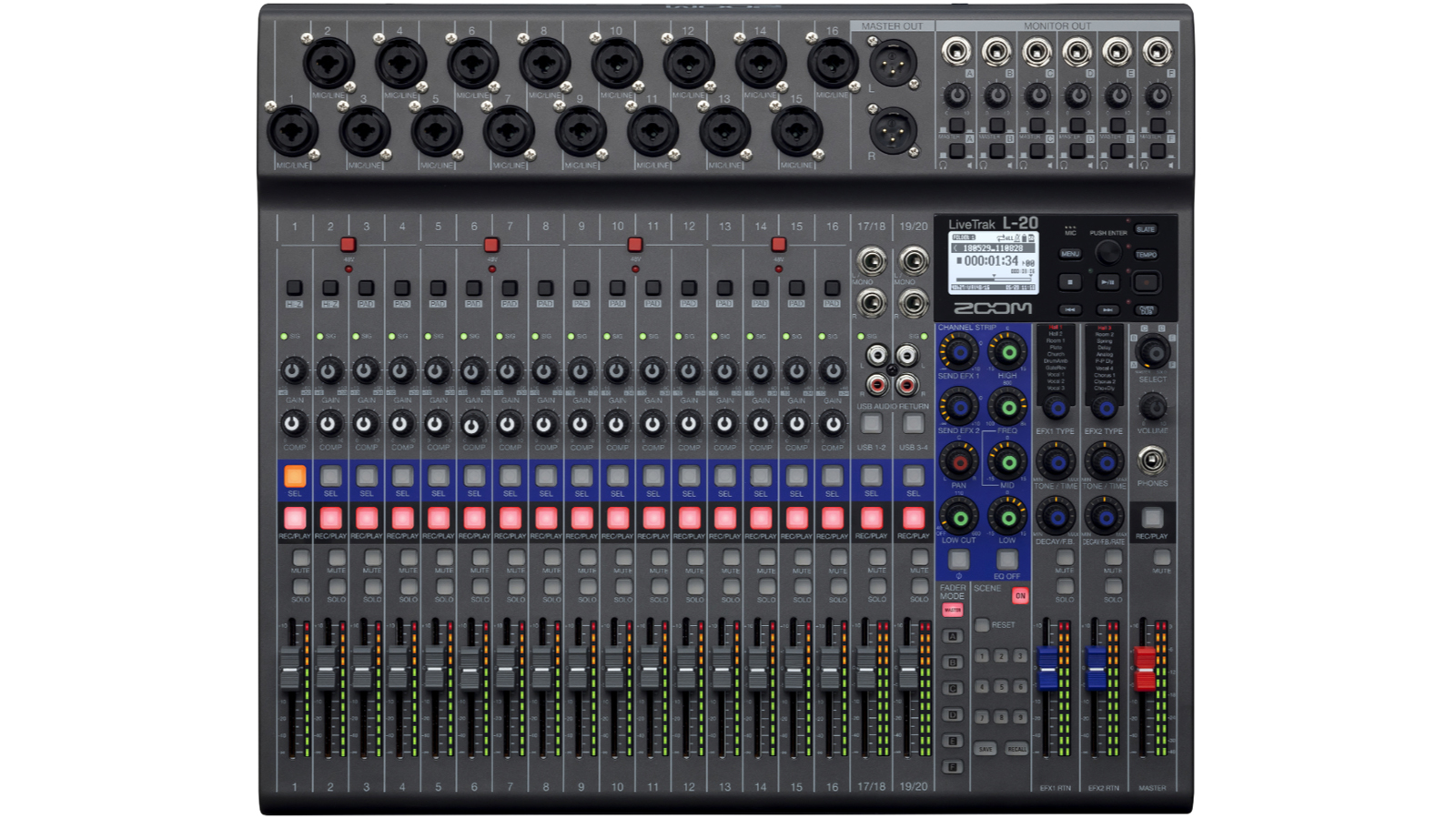Arm channel 5 REC/PLAY button

[438, 519]
